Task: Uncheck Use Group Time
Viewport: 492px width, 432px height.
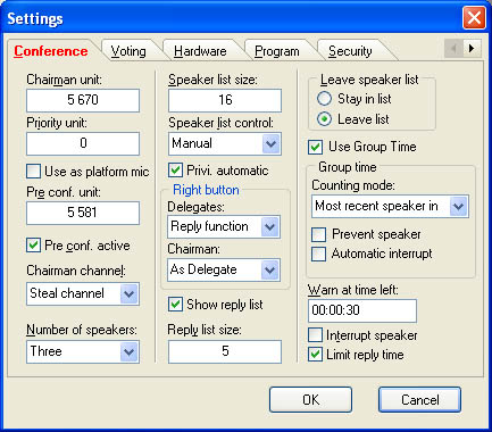Action: 315,147
